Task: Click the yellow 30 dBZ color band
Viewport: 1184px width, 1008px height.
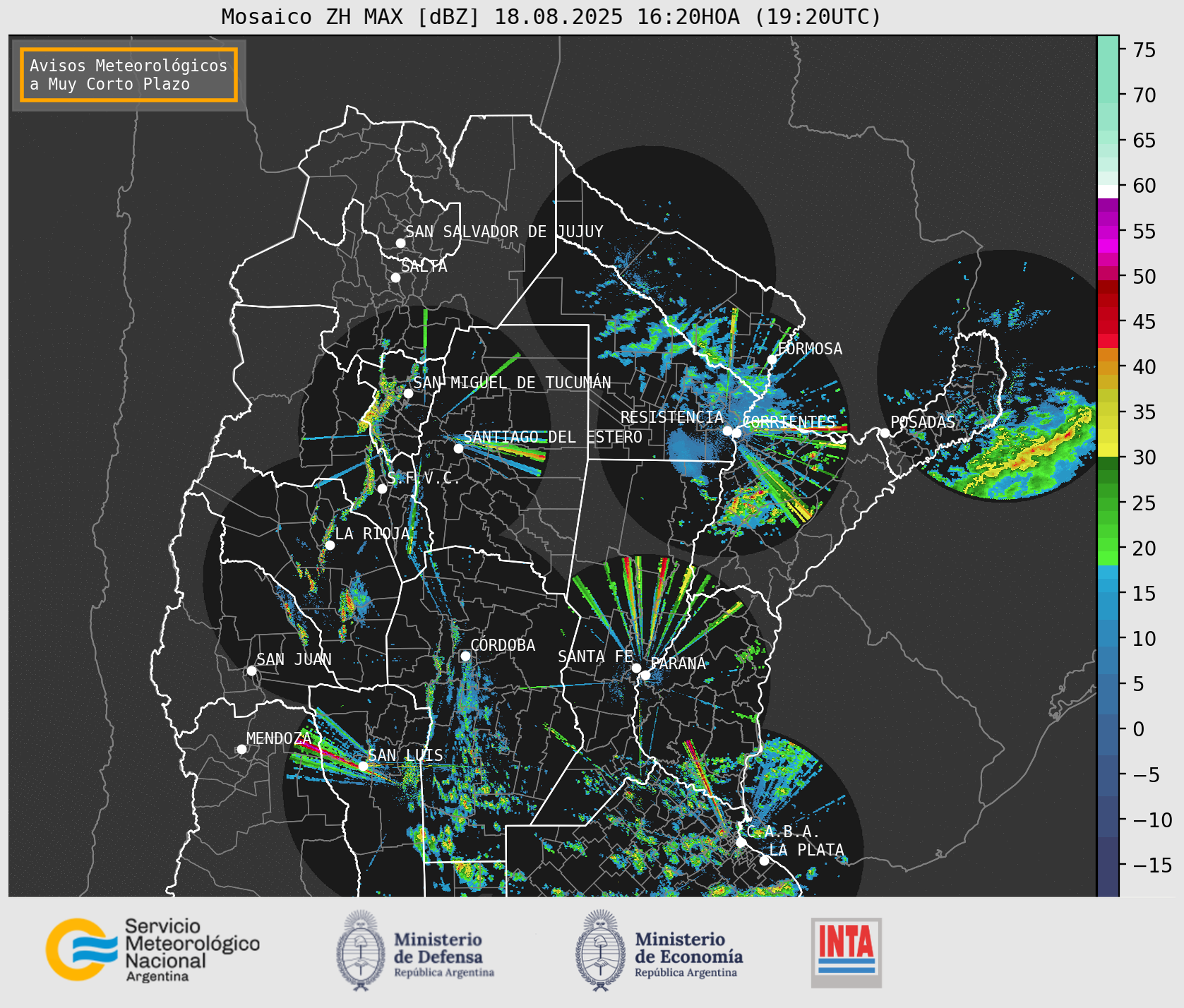Action: [1108, 450]
